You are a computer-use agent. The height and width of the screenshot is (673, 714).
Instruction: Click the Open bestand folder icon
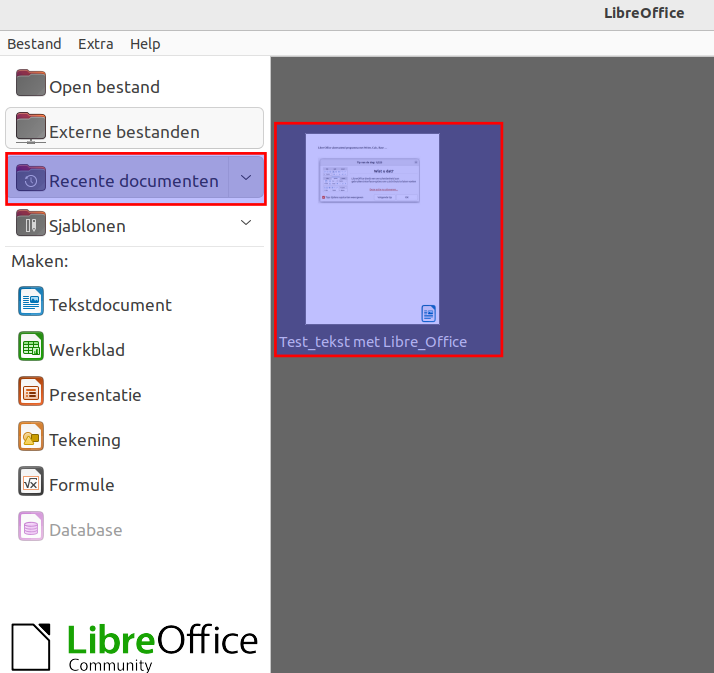pos(31,83)
